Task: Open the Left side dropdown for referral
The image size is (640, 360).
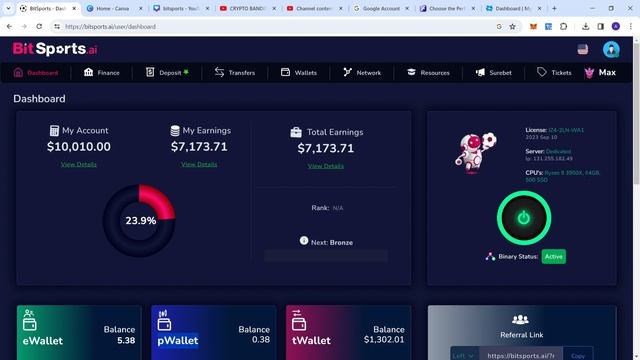Action: [464, 356]
